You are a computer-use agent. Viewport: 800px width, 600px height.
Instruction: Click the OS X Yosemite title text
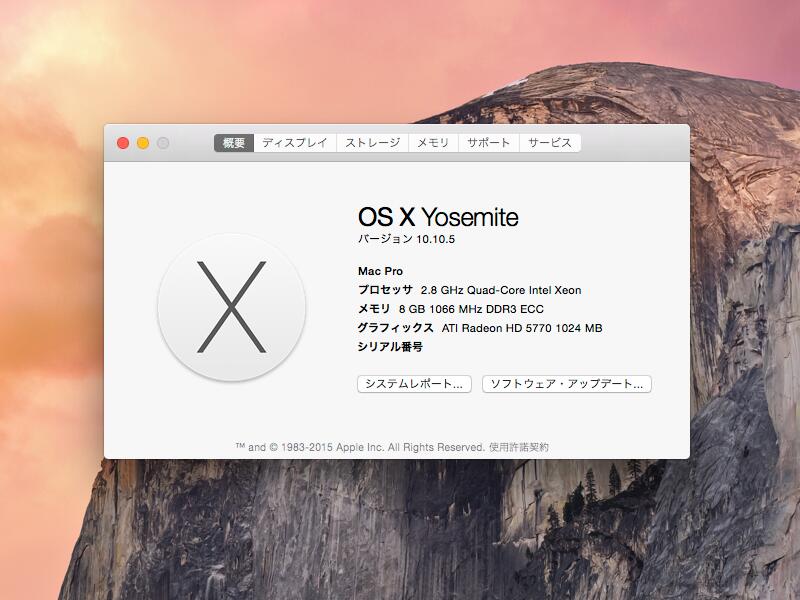438,217
